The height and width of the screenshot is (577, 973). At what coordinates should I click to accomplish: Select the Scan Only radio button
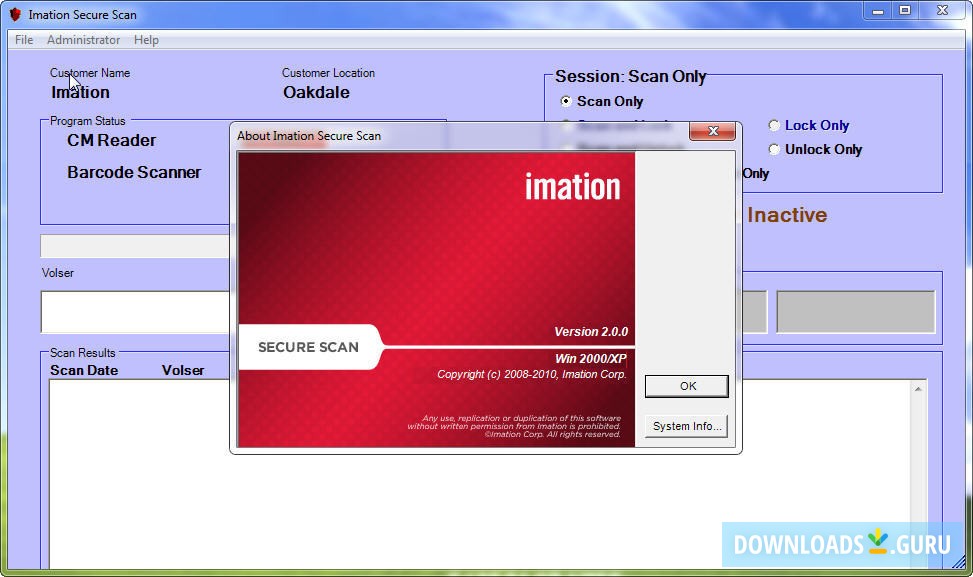point(565,101)
